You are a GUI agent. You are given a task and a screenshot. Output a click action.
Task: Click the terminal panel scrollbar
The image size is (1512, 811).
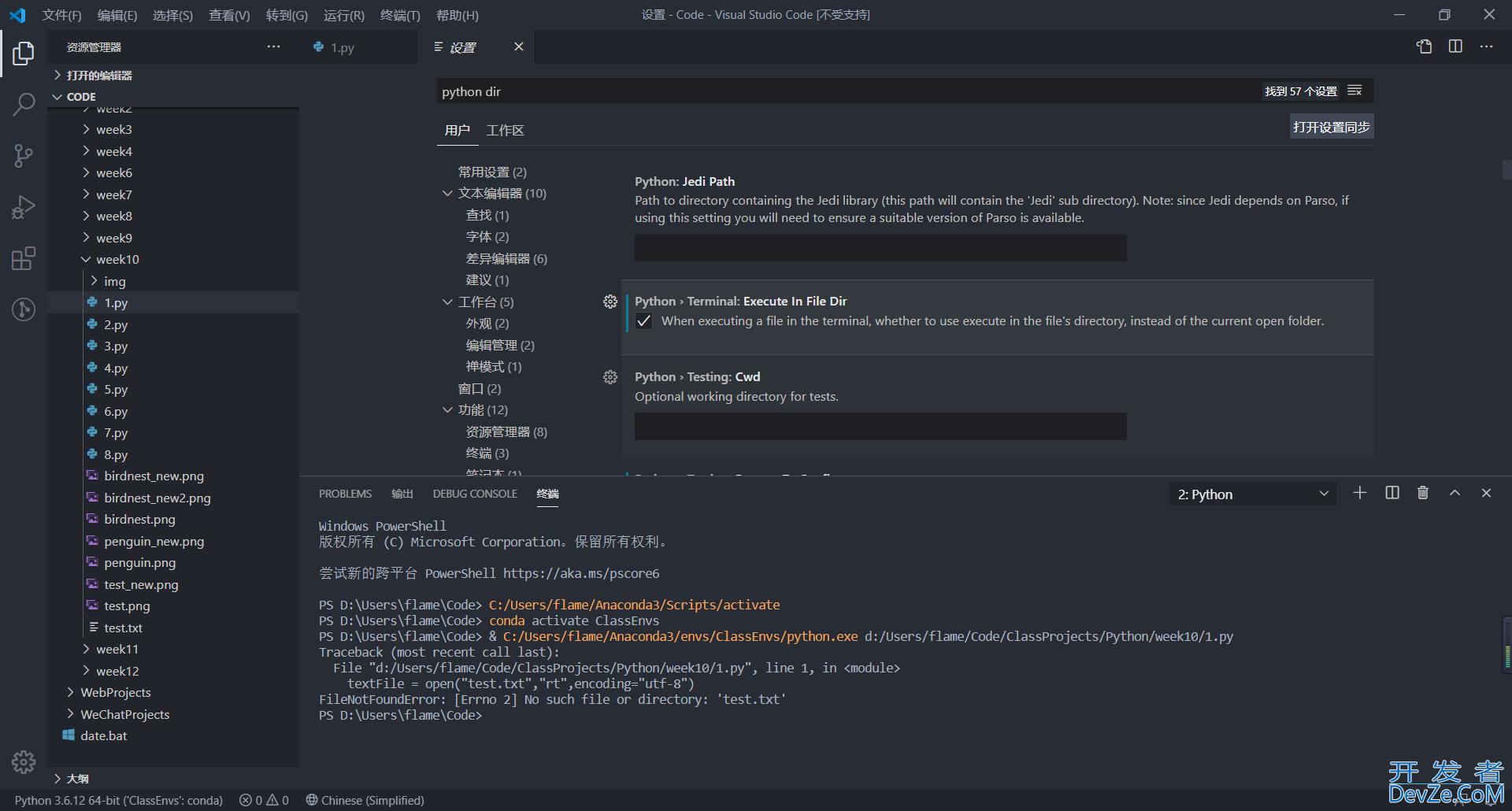tap(1506, 644)
